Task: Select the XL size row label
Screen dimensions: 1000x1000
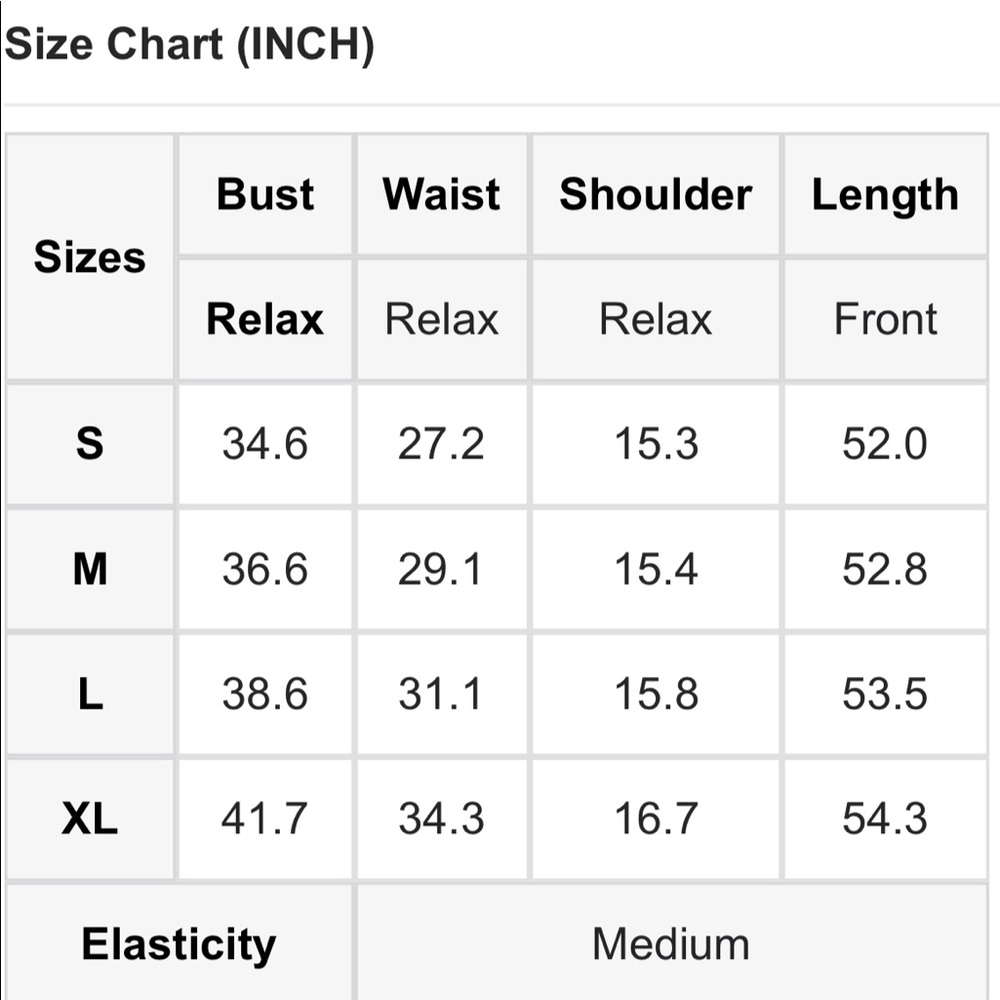Action: point(90,819)
